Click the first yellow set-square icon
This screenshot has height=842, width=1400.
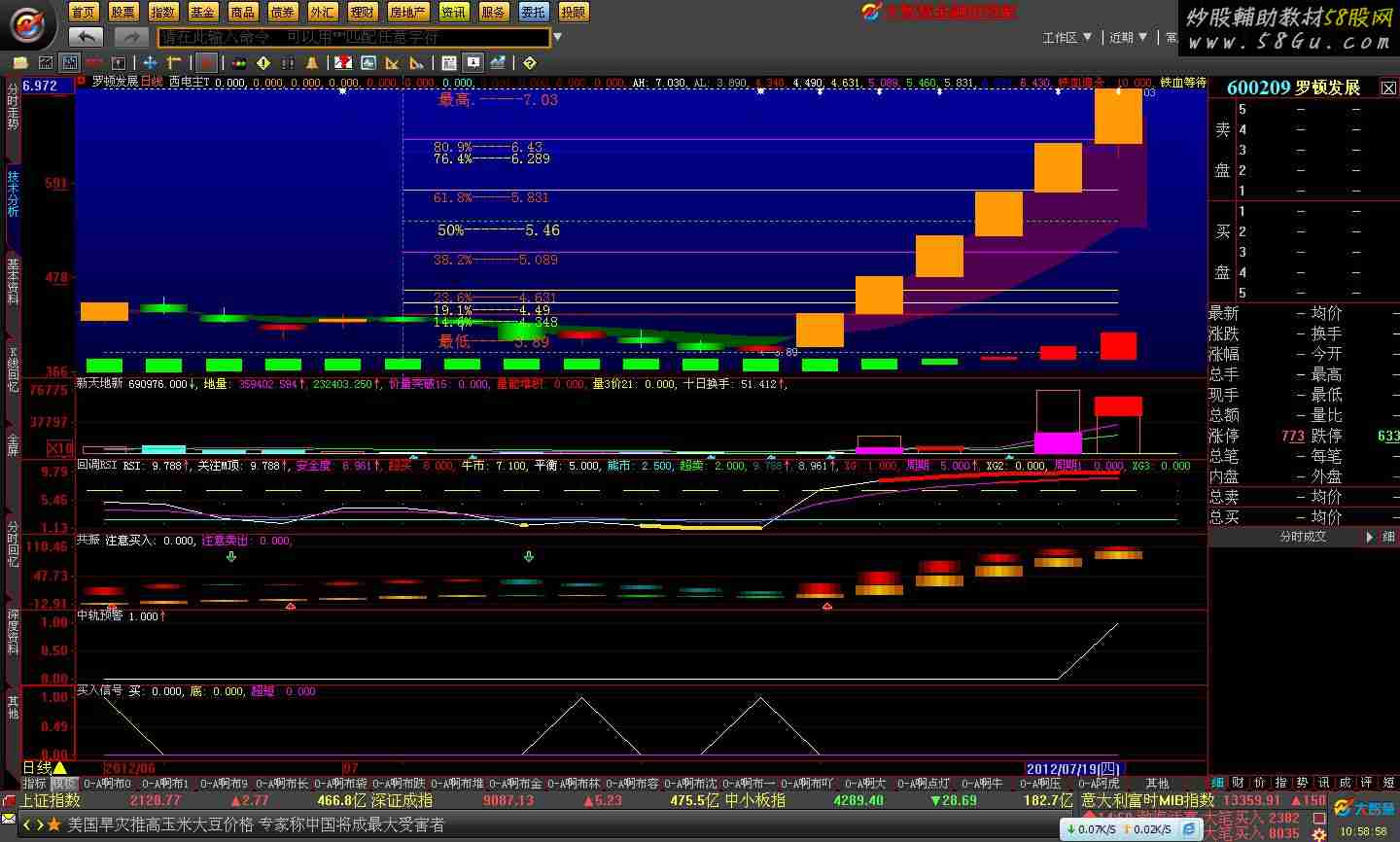tap(392, 62)
